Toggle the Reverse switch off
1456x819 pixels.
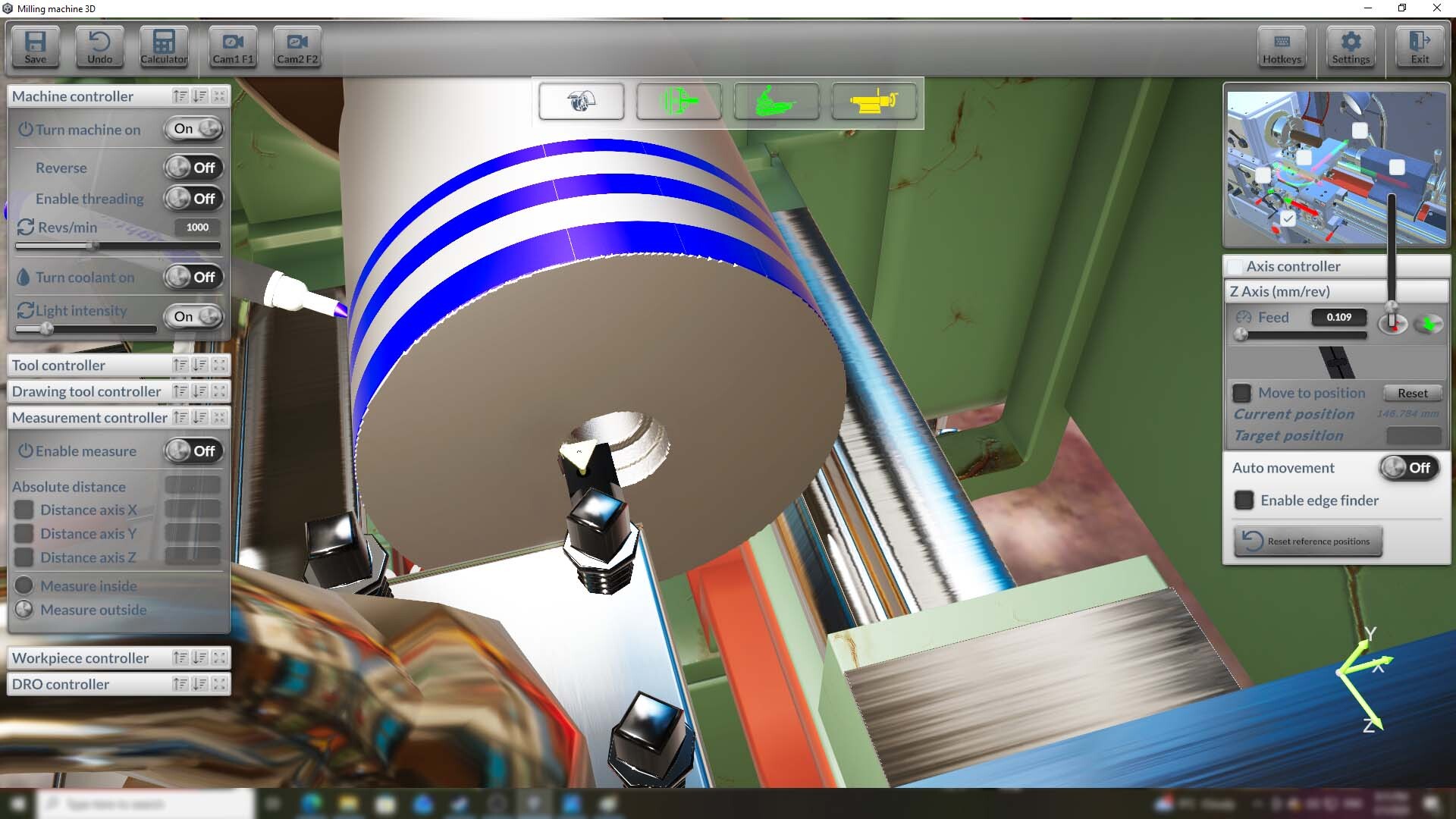click(193, 168)
